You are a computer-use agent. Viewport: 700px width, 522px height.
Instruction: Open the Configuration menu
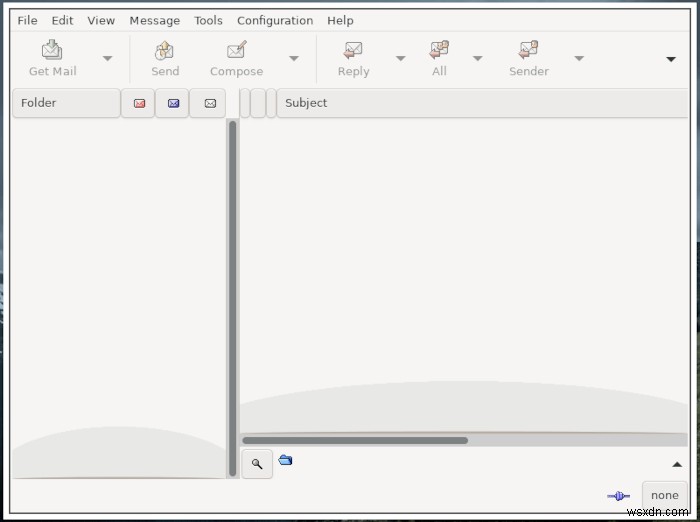pyautogui.click(x=275, y=21)
